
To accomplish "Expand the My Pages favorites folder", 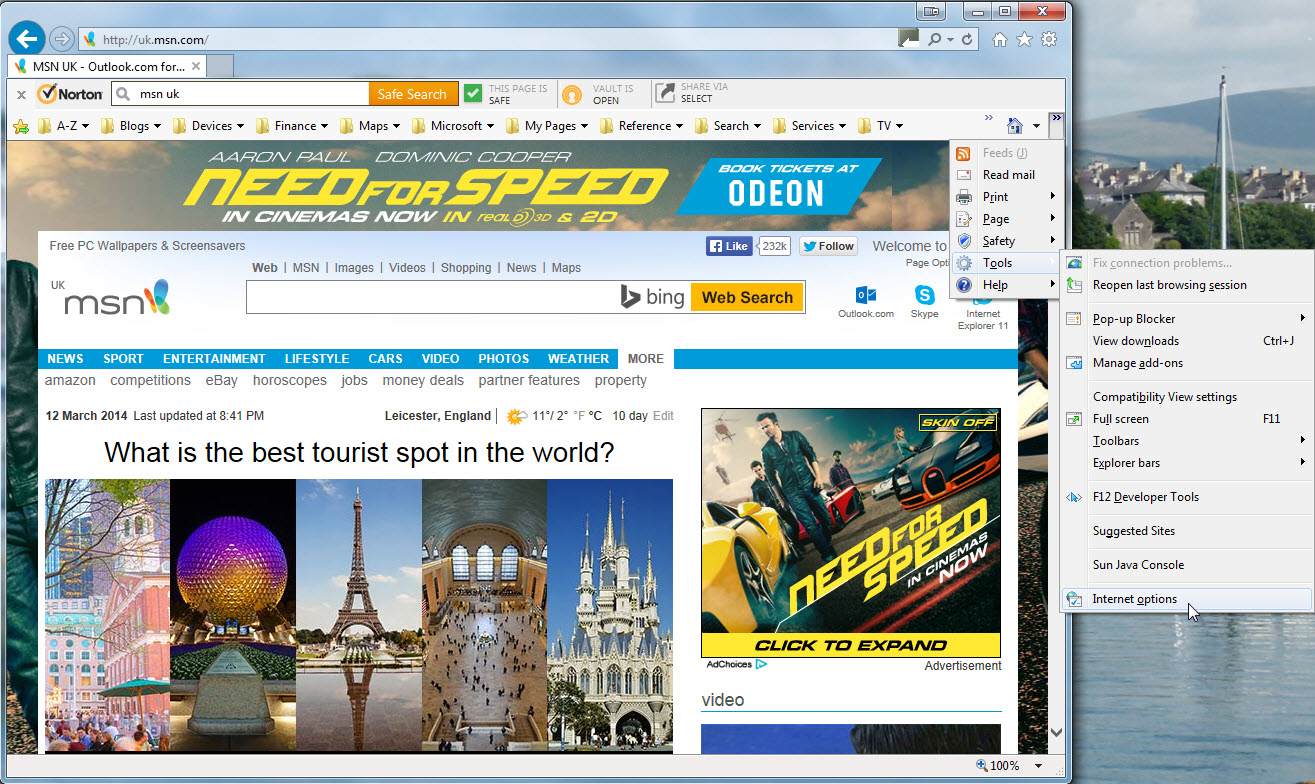I will coord(548,126).
